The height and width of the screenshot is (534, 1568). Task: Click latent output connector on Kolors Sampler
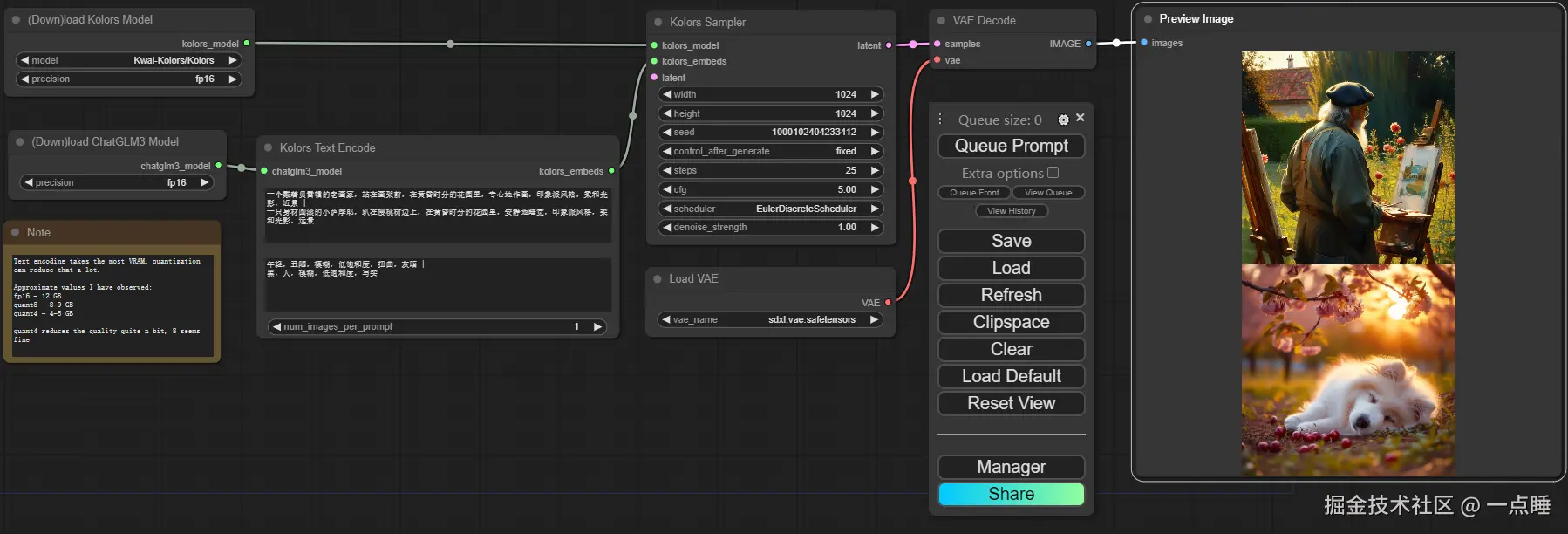pos(889,45)
